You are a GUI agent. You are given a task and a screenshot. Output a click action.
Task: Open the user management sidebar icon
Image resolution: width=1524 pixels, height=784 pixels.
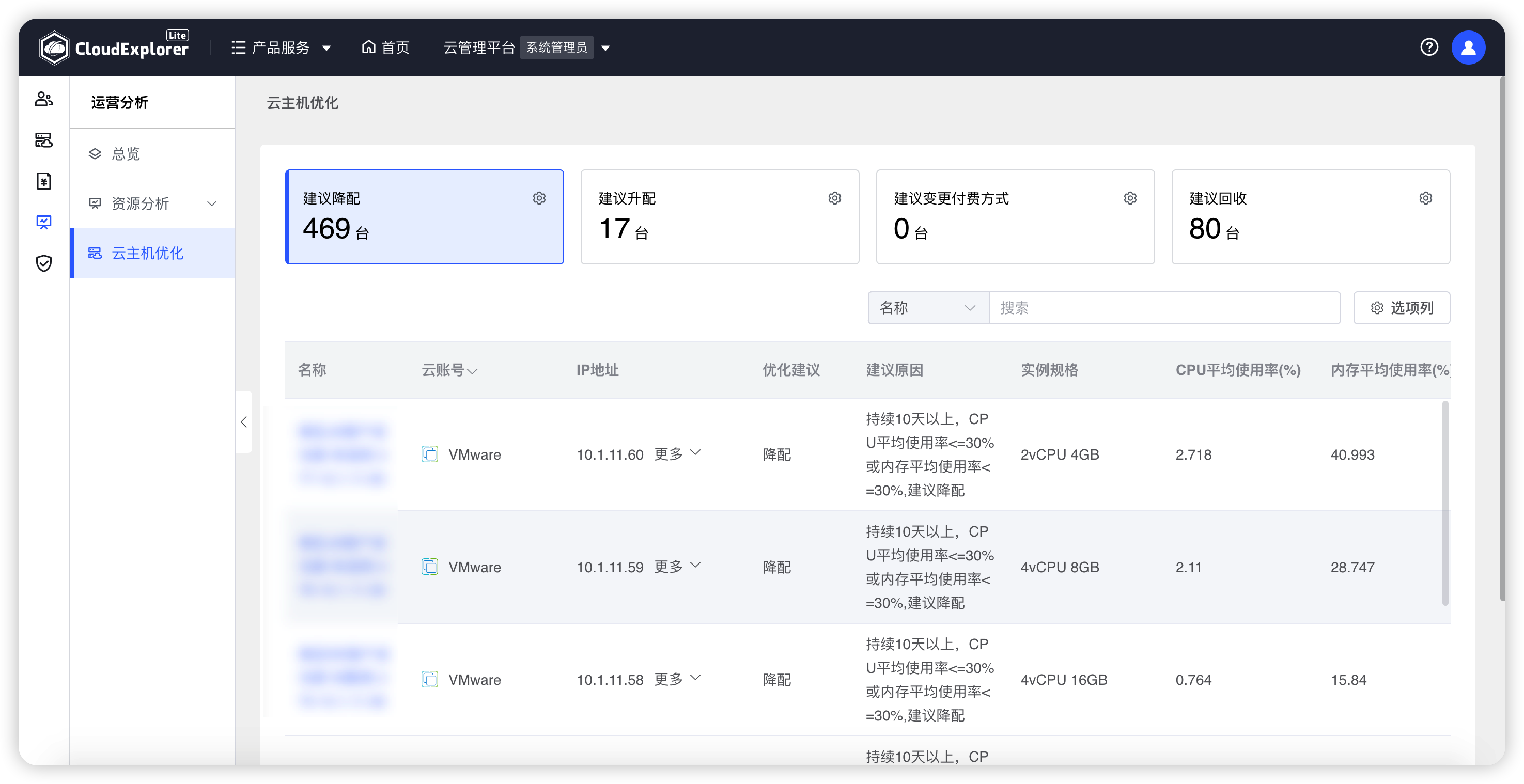coord(44,99)
